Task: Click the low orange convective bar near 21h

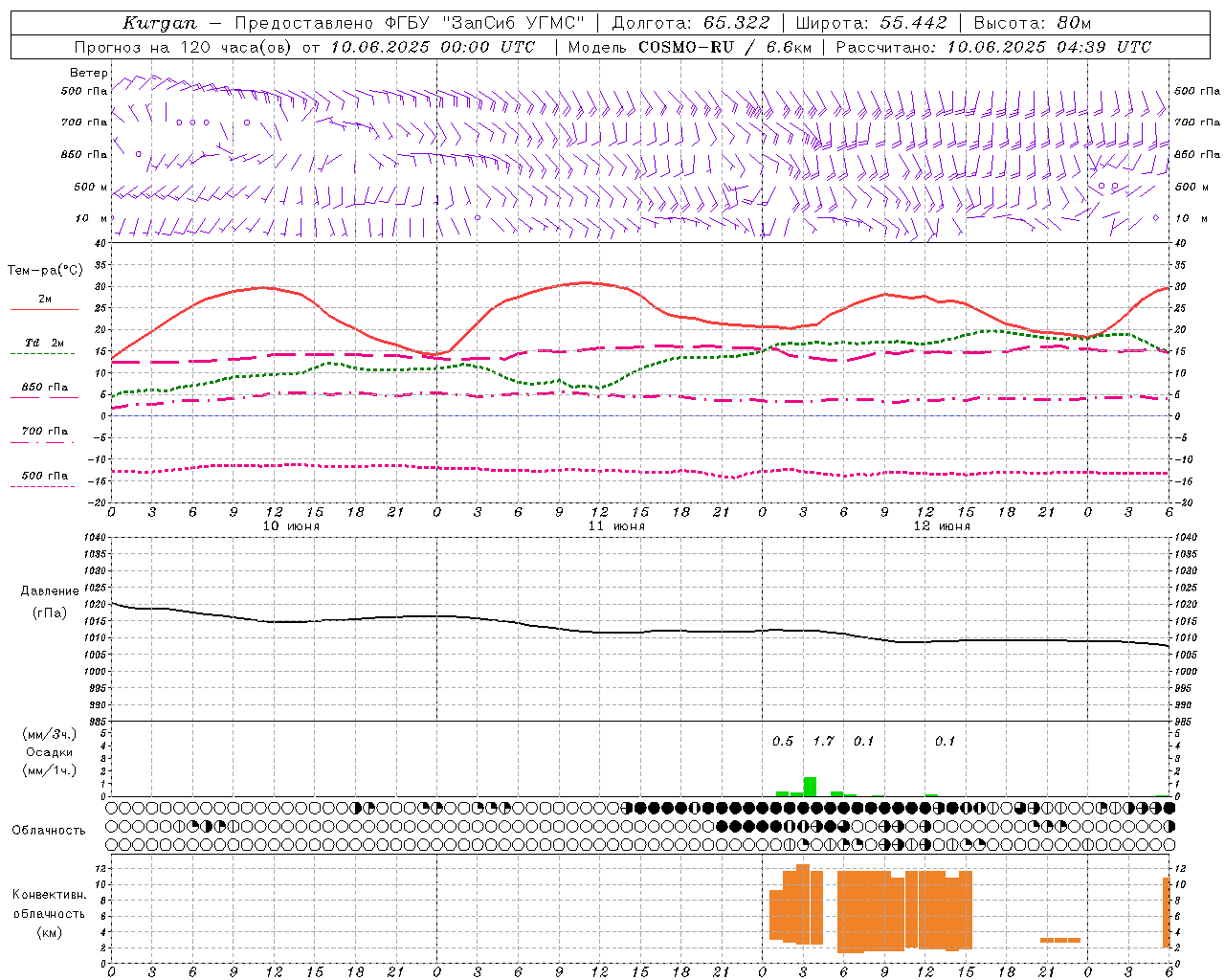Action: coord(1060,940)
